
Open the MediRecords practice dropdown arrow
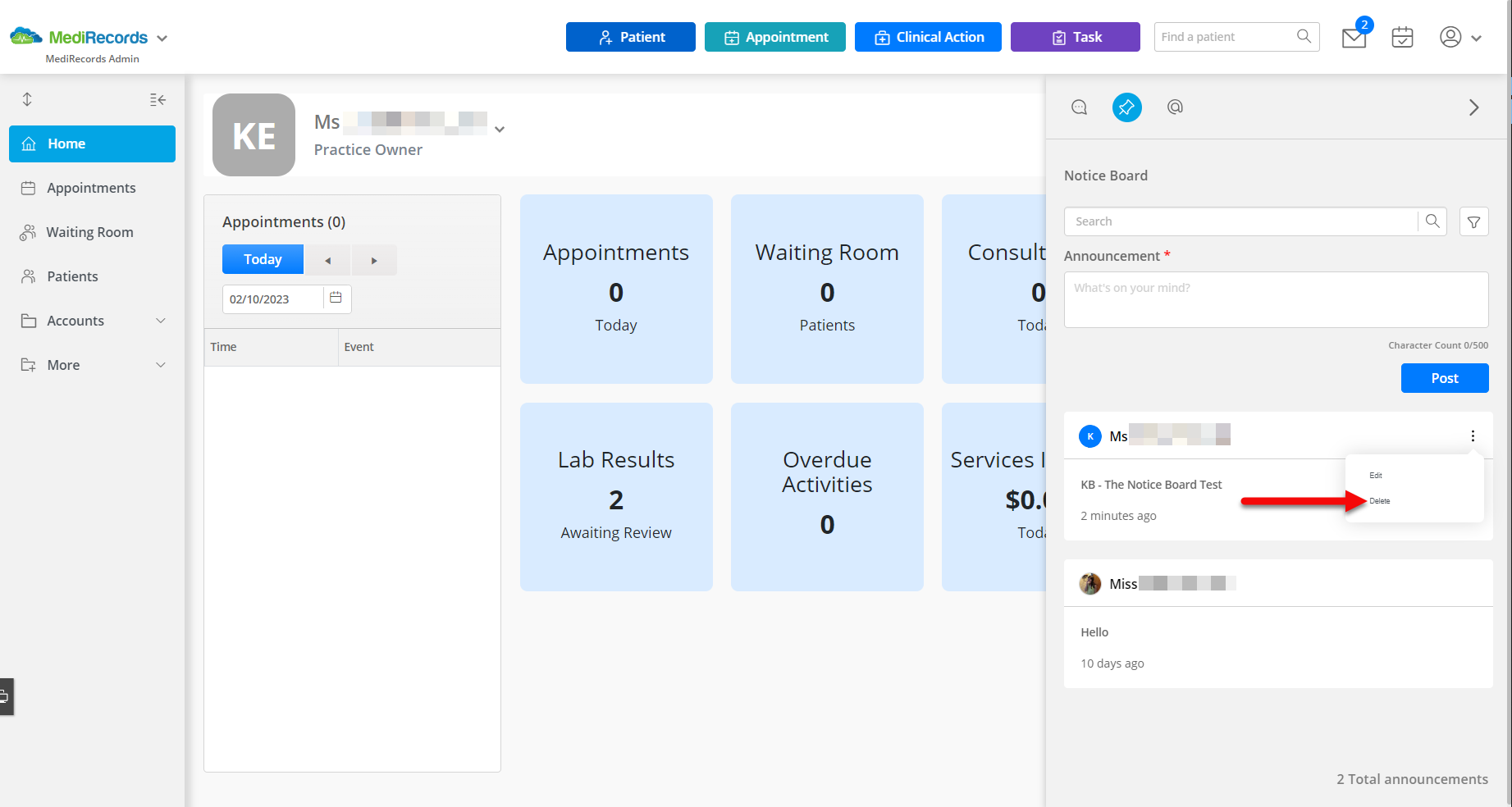[x=162, y=38]
